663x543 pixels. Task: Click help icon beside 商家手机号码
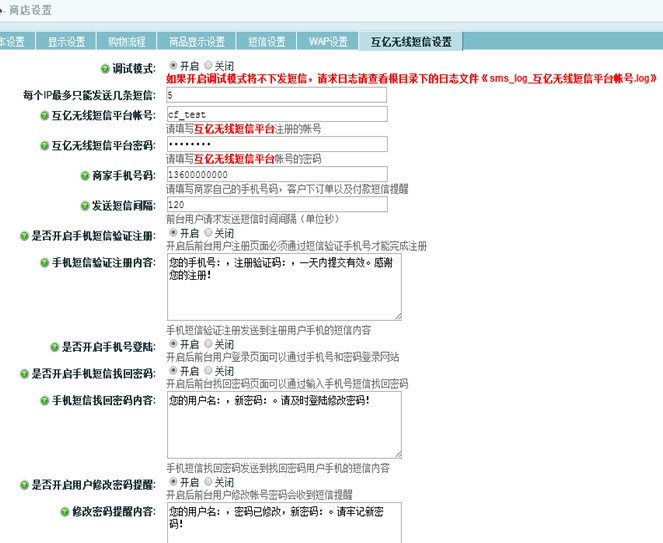85,176
